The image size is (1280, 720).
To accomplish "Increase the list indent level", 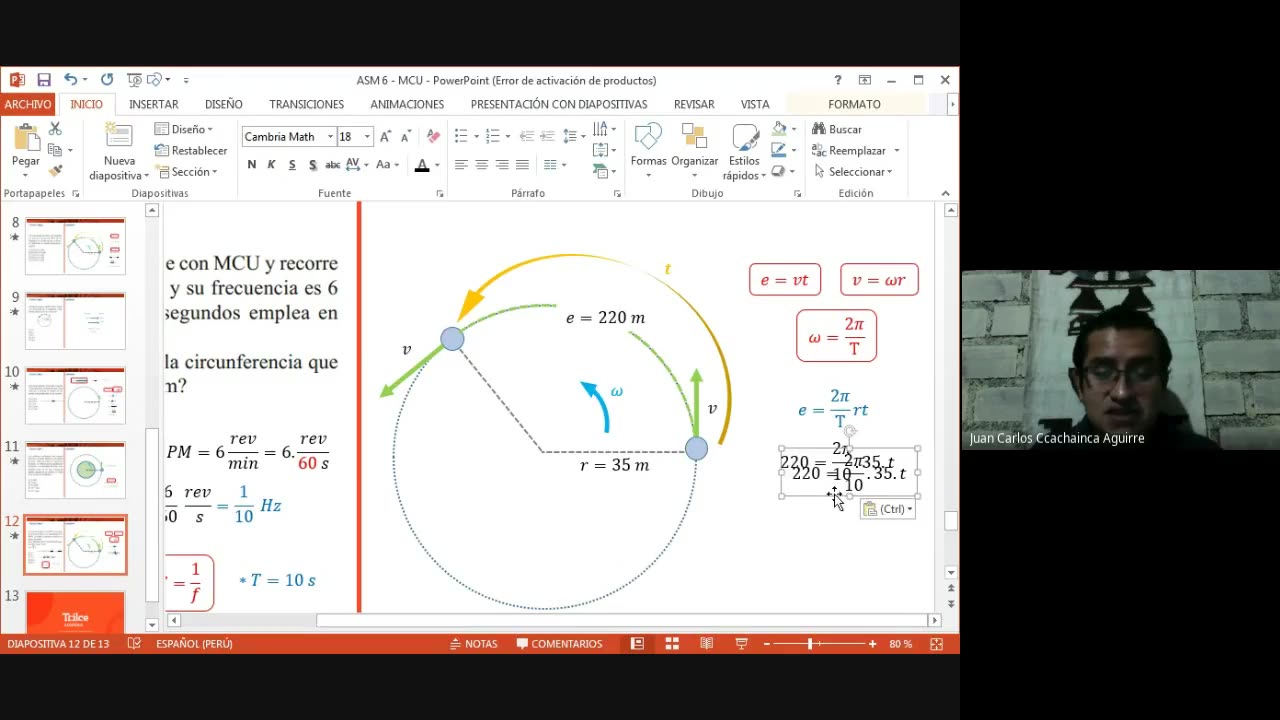I will coord(547,136).
